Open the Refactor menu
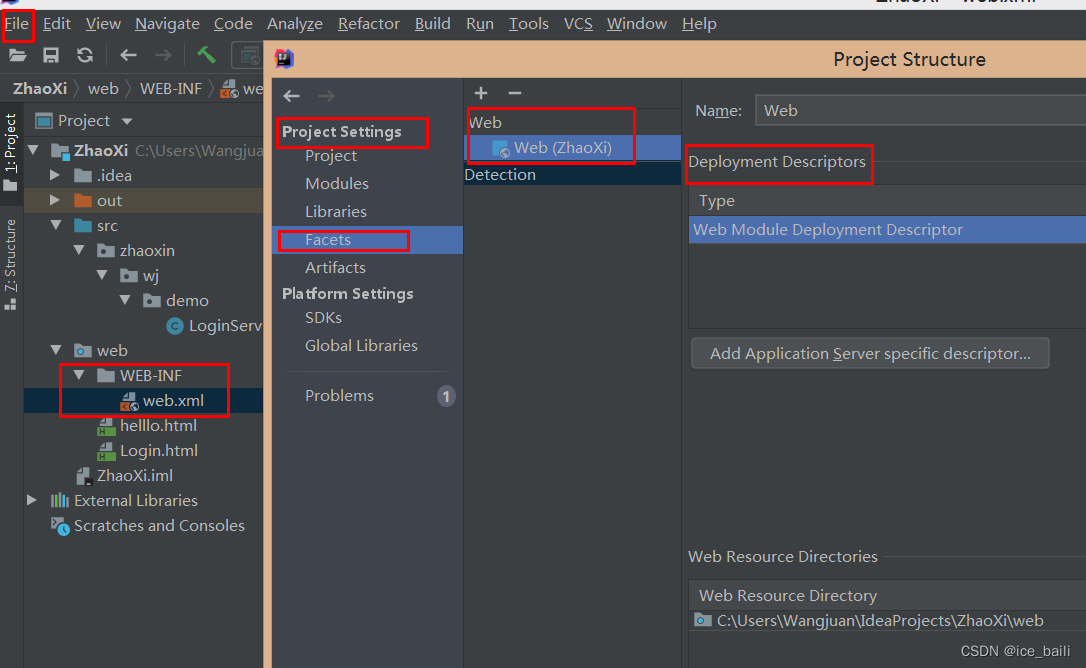The image size is (1086, 668). [x=368, y=24]
